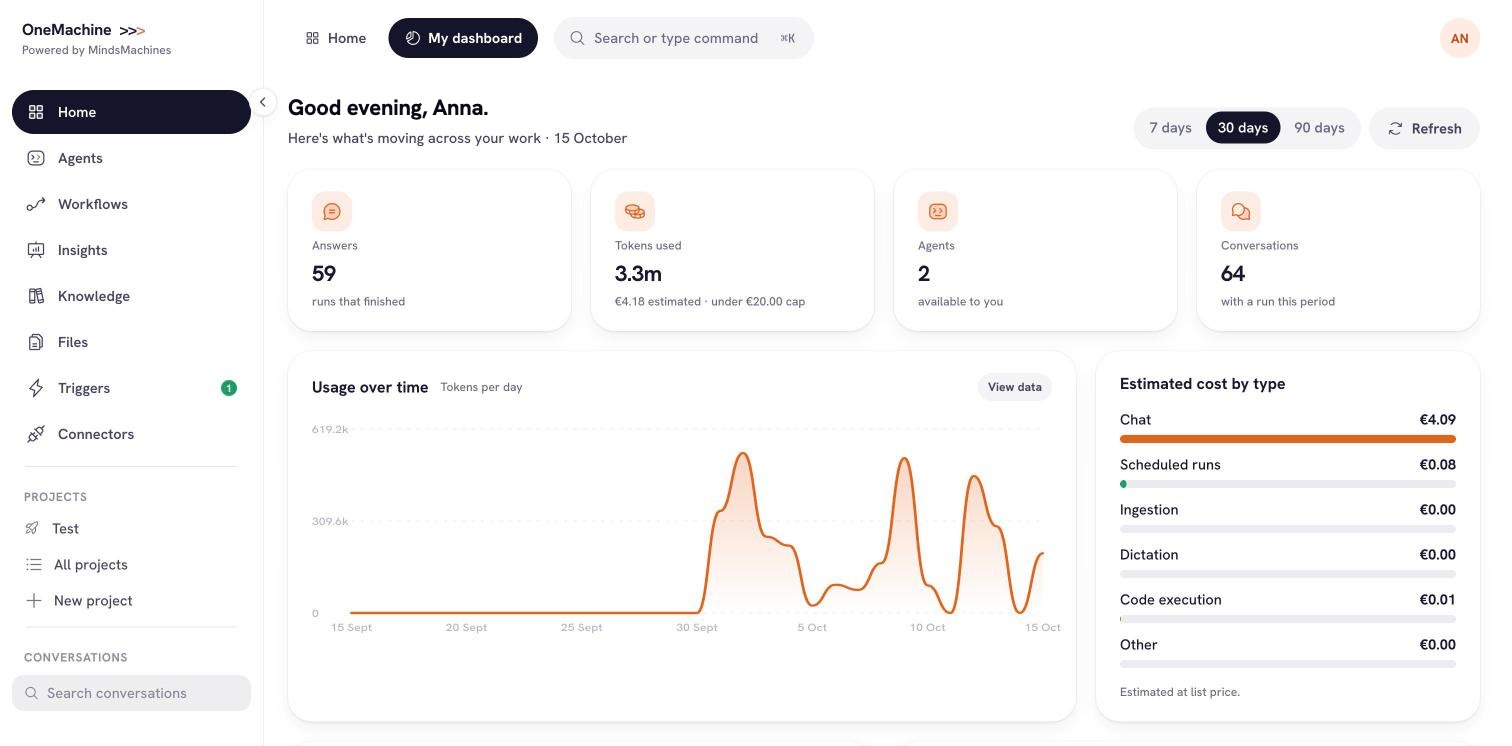Click the Agents card robot icon
The image size is (1512, 746).
click(x=938, y=212)
